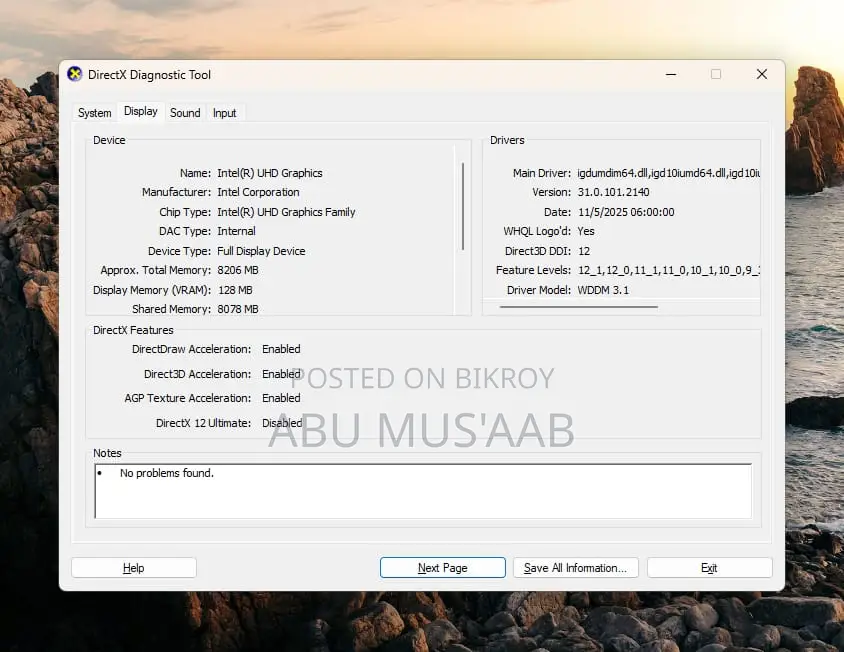The image size is (844, 652).
Task: Select DirectX 12 Ultimate 'Disabled' value
Action: [x=282, y=423]
